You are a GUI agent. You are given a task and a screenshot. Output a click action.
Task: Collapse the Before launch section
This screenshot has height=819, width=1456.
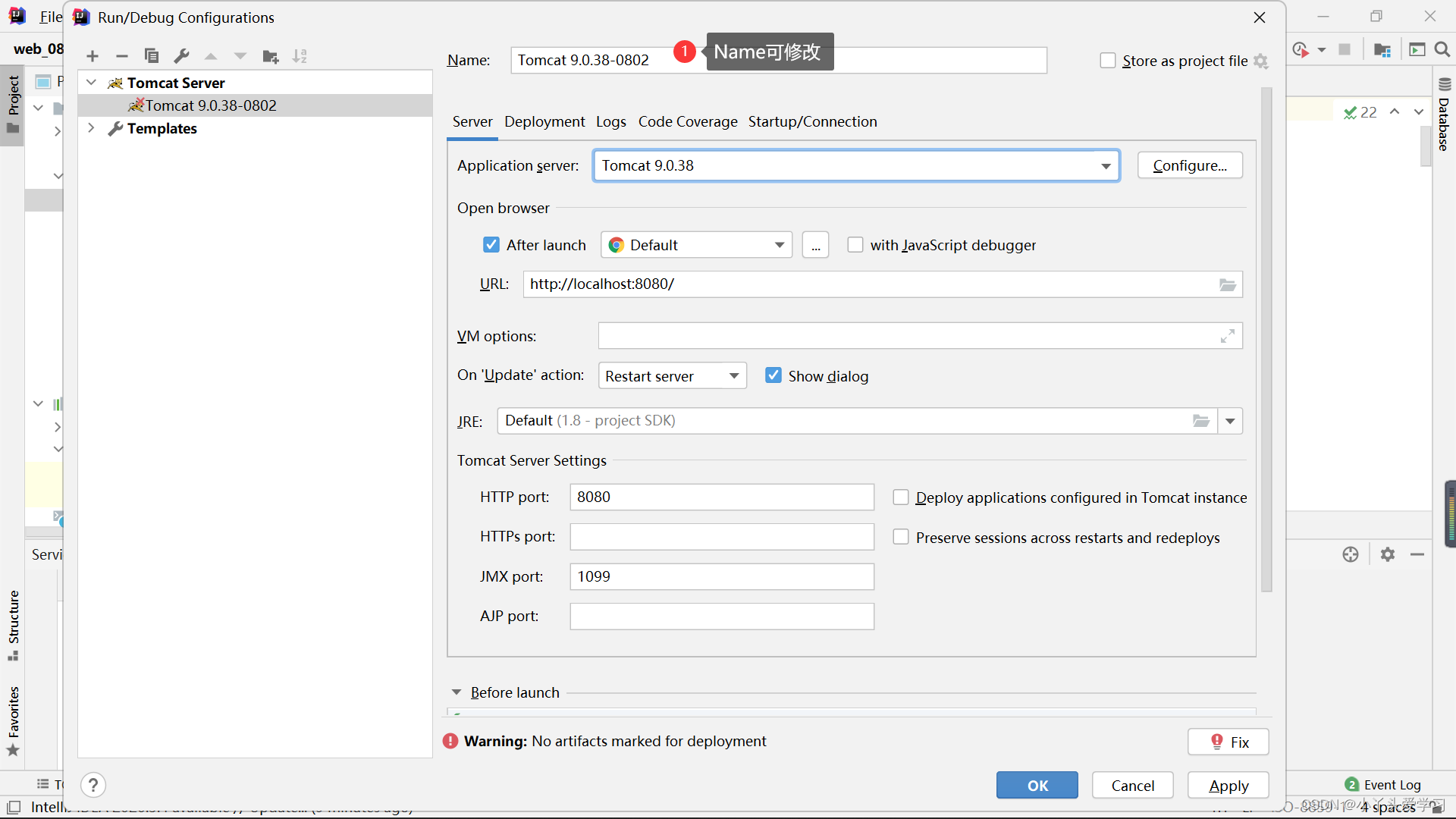coord(457,692)
